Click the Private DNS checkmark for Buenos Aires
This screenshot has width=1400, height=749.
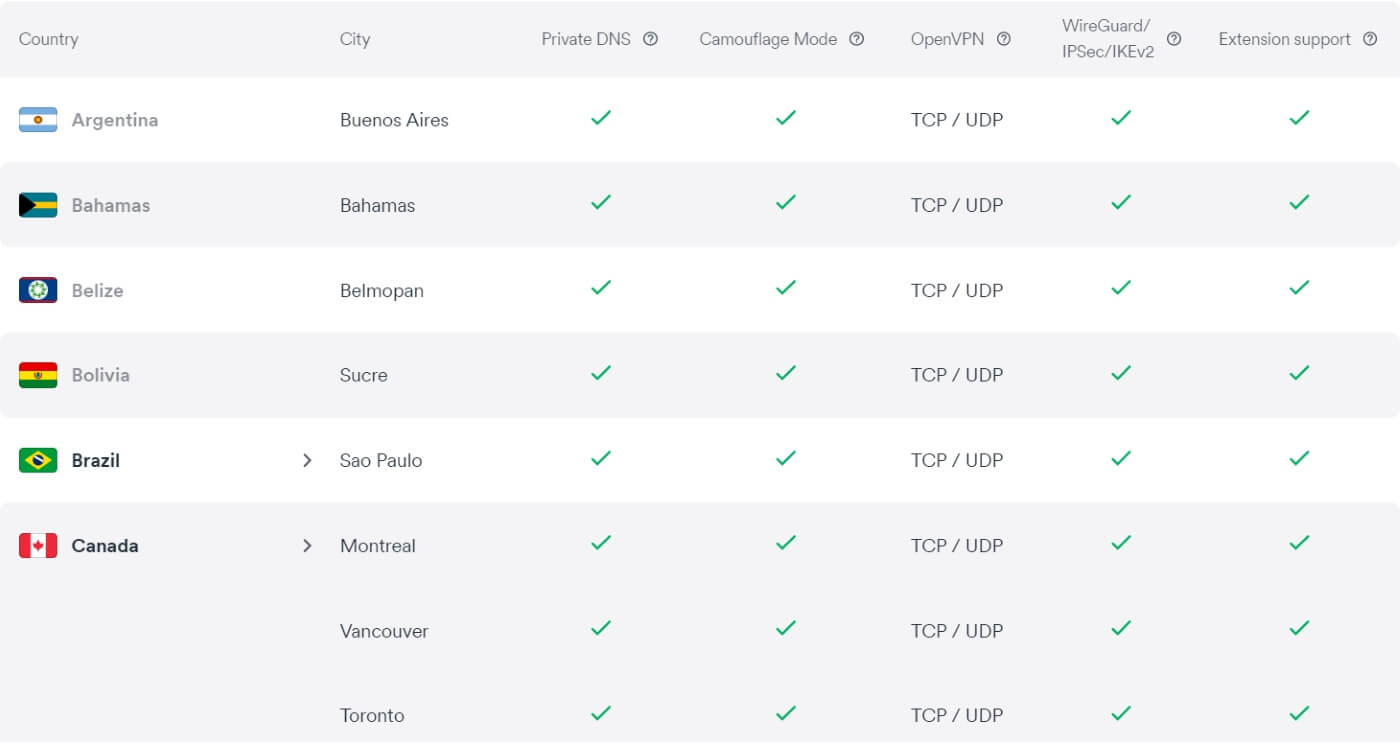click(x=600, y=118)
